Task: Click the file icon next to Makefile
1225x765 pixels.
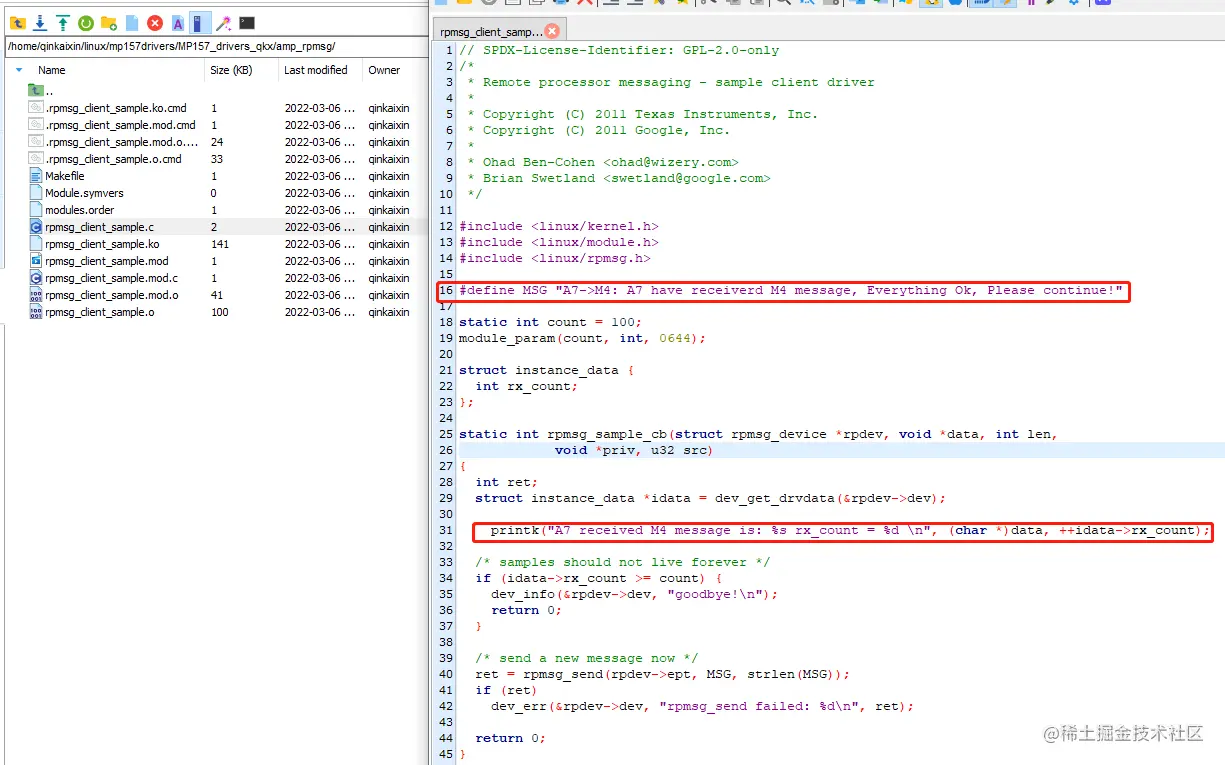Action: pyautogui.click(x=36, y=176)
